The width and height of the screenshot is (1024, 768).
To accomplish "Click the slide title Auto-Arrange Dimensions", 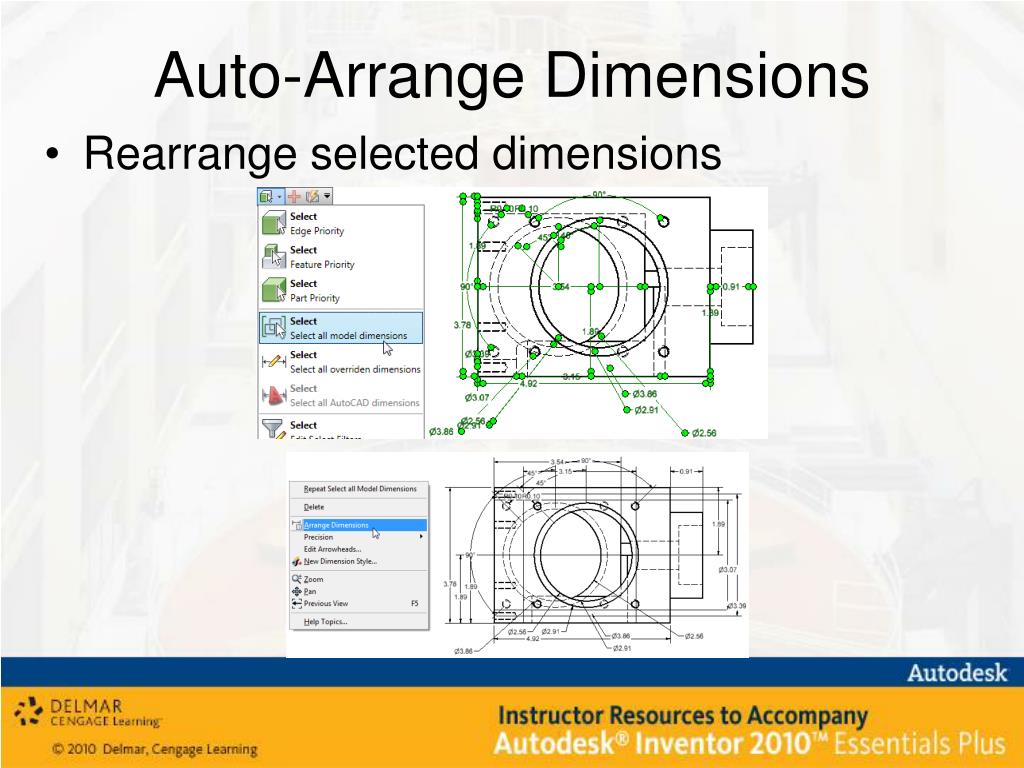I will 511,76.
